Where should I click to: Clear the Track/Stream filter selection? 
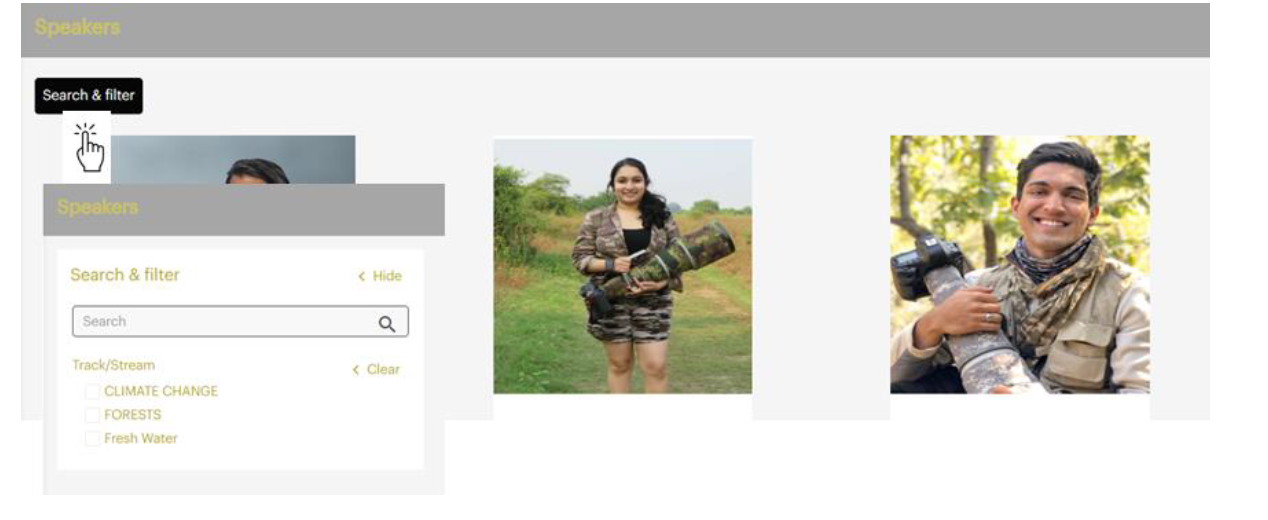(x=383, y=369)
